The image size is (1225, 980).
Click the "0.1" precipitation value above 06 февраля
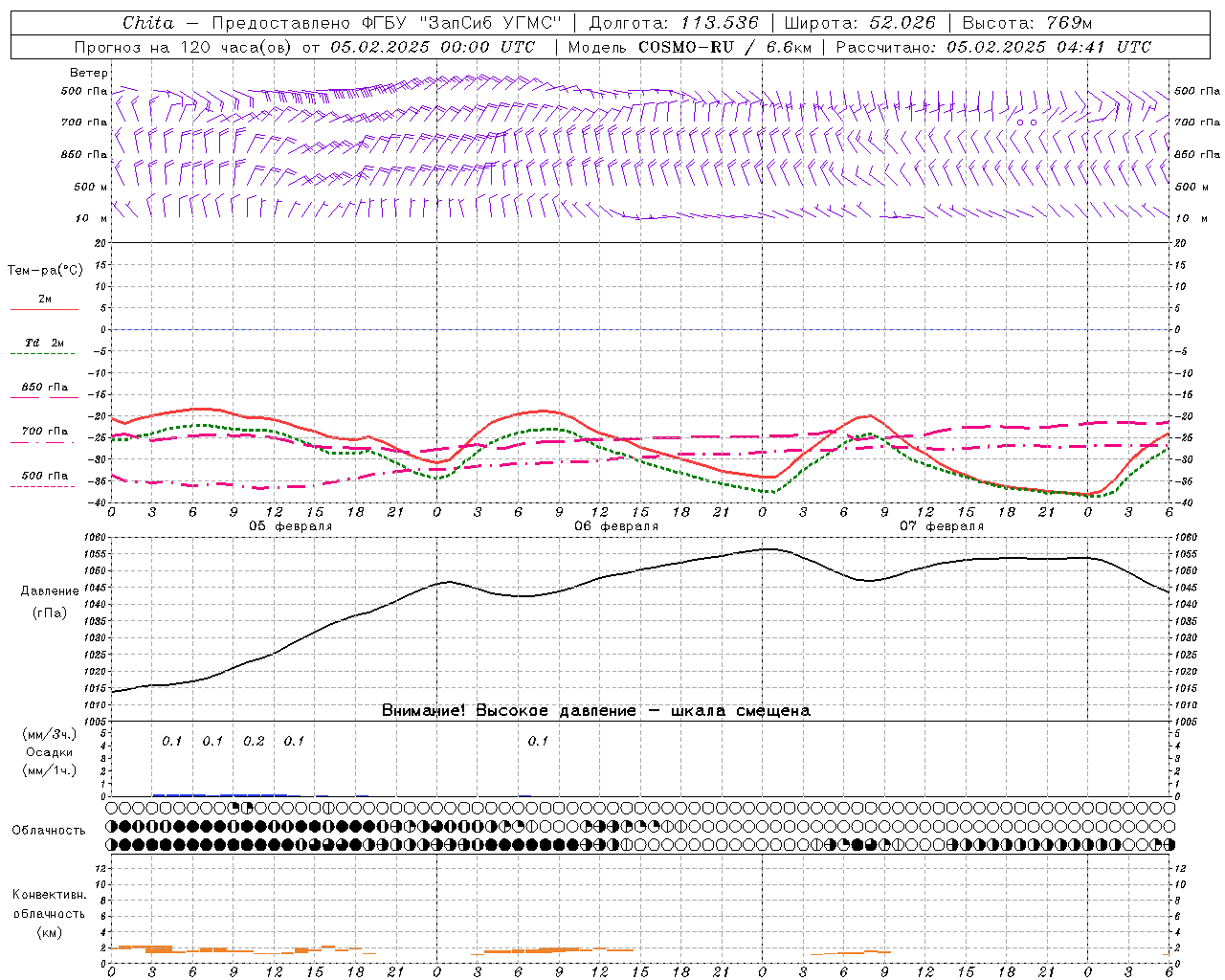[538, 742]
